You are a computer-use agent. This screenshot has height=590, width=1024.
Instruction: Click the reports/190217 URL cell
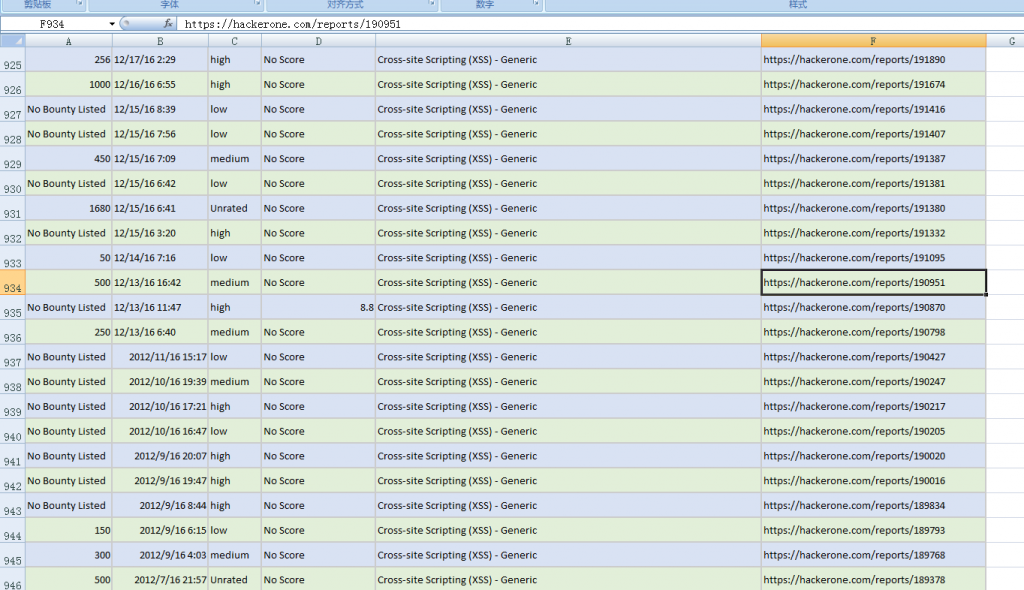pos(873,406)
